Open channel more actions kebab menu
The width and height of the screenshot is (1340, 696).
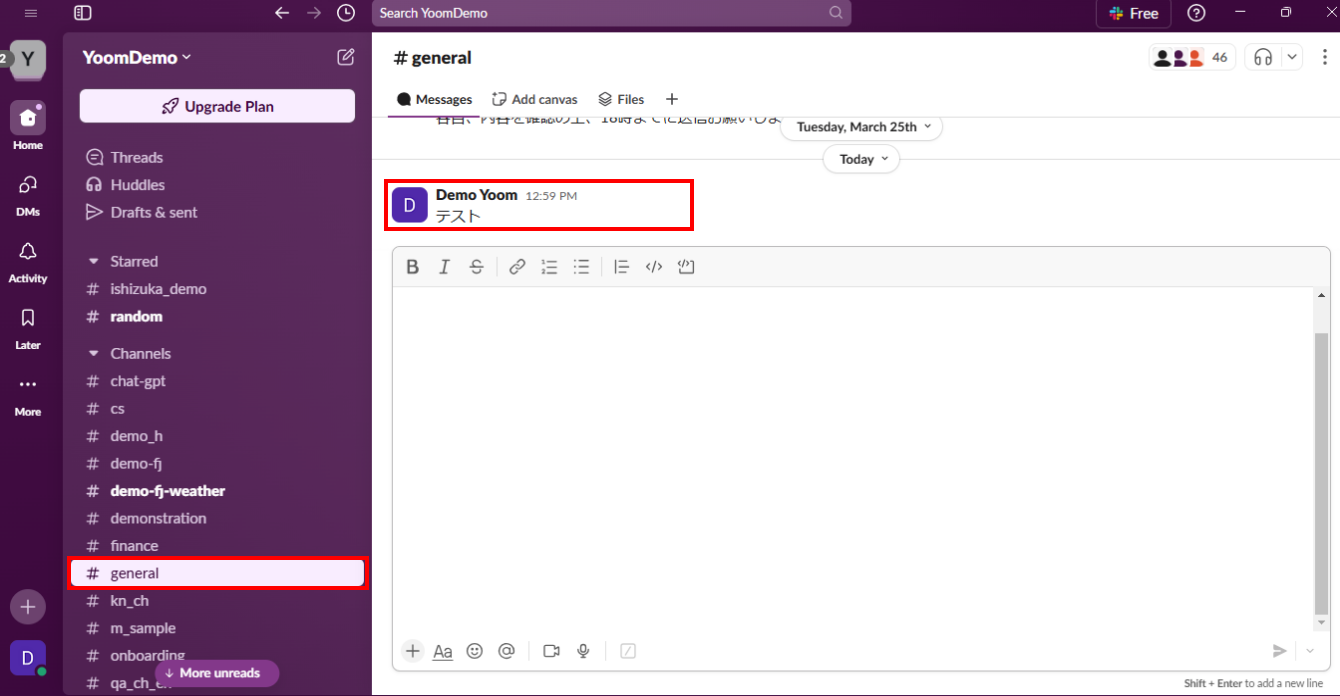coord(1324,57)
